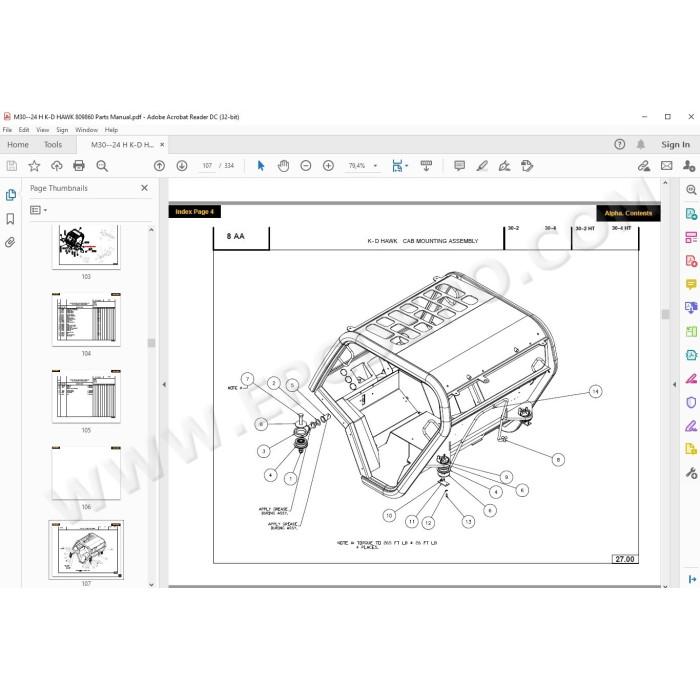Click the thumbnails panel scroll down arrow

(151, 584)
